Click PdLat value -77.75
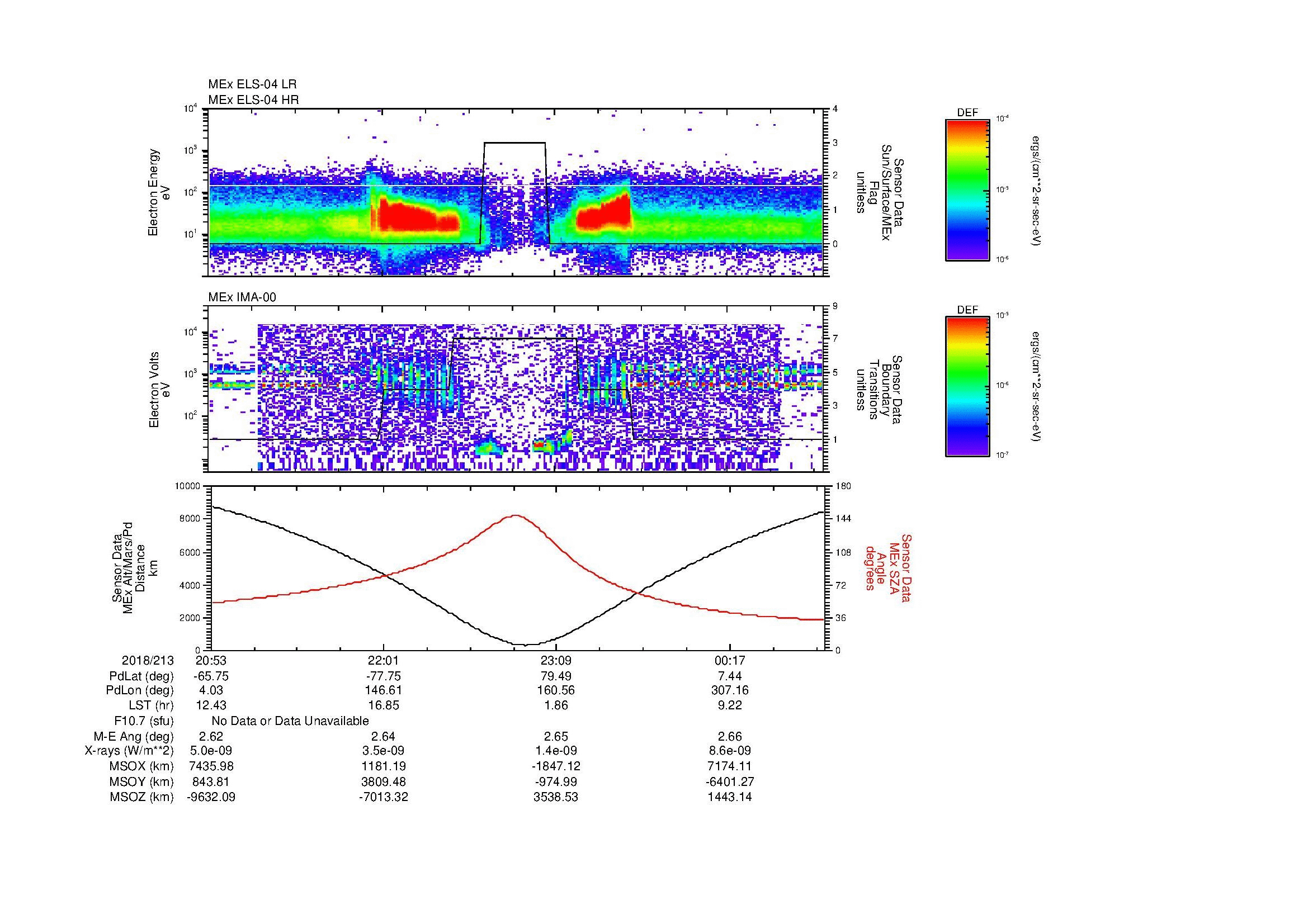This screenshot has width=1308, height=924. pyautogui.click(x=384, y=676)
